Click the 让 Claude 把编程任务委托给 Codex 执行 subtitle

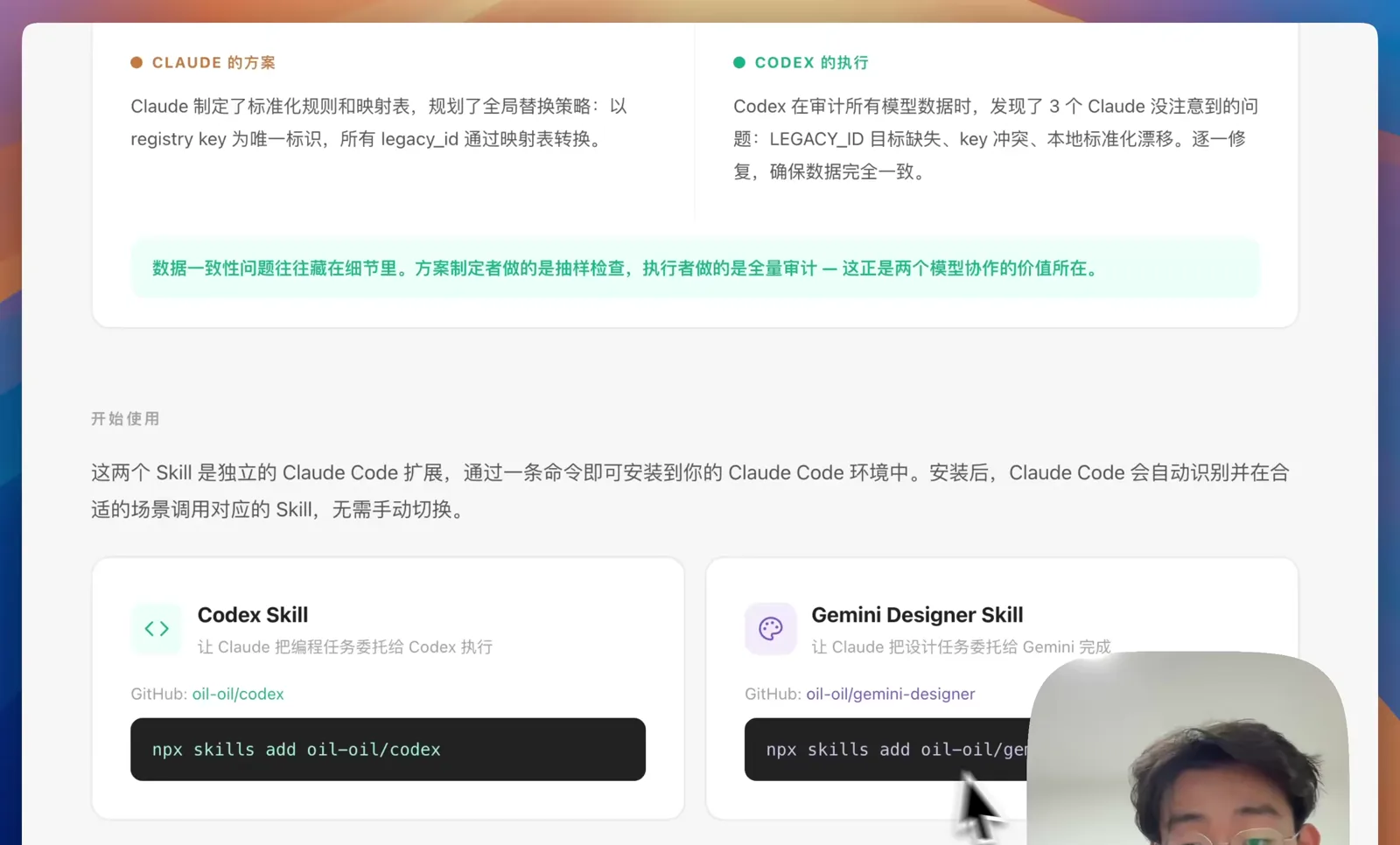[x=345, y=647]
